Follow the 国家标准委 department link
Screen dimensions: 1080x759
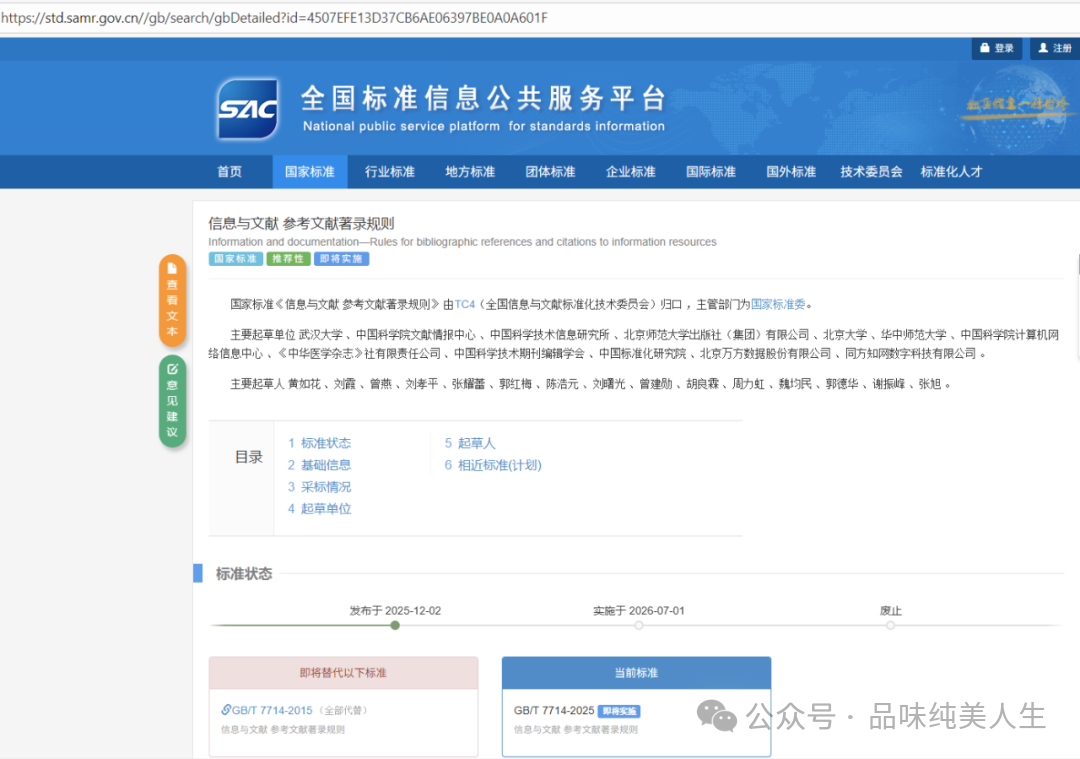point(778,304)
